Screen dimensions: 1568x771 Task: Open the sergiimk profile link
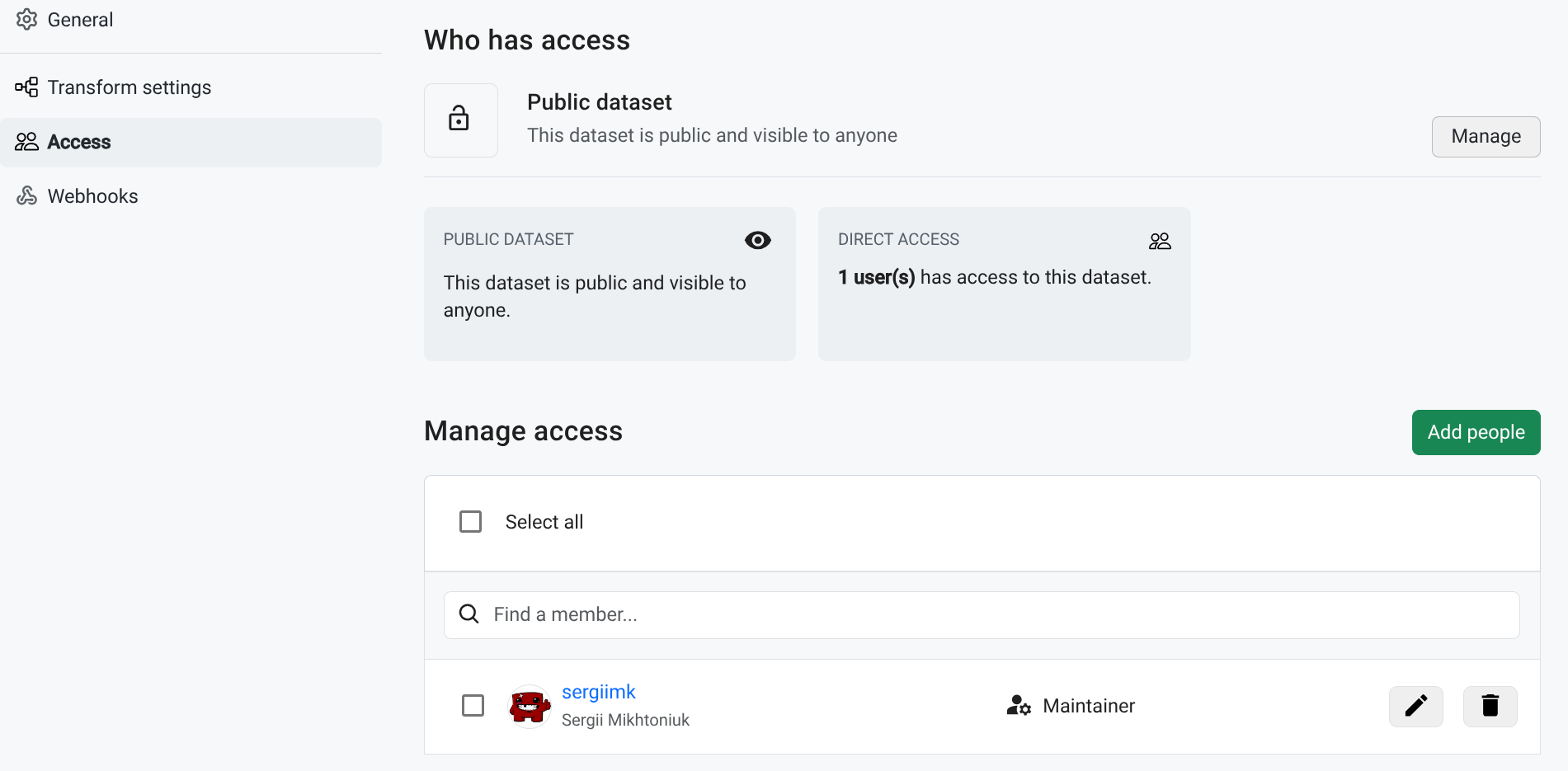[598, 692]
